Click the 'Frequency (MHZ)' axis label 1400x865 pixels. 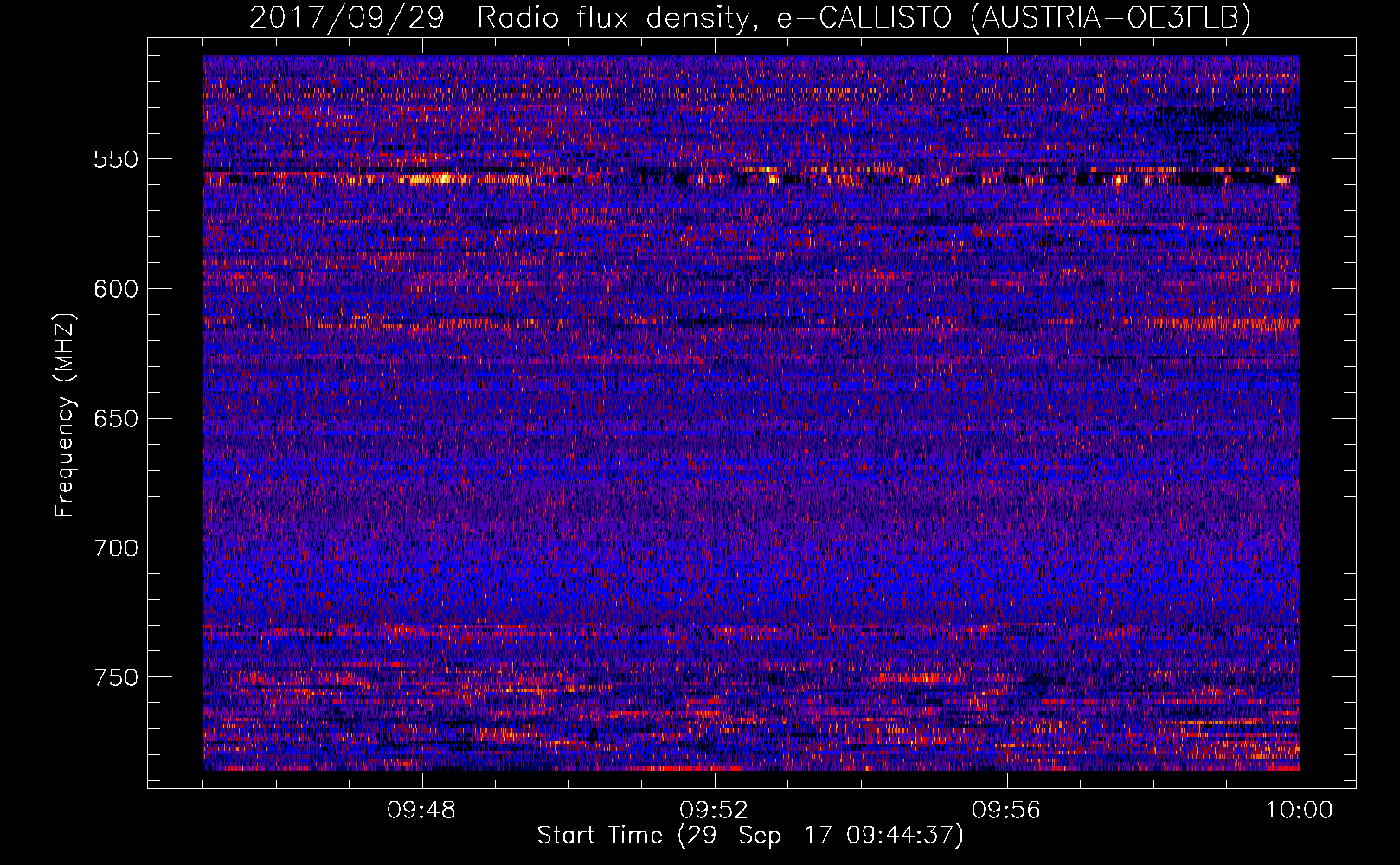tap(65, 414)
